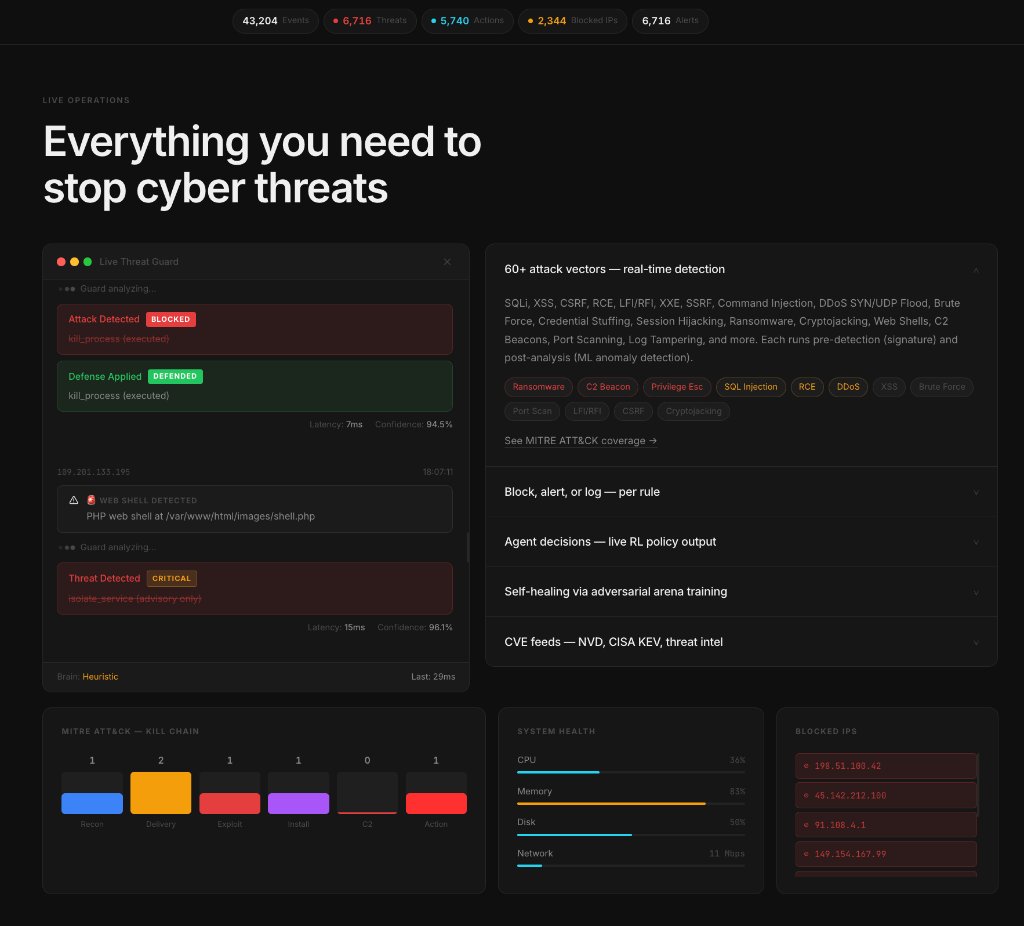Click the BLOCKED badge on Attack Detected

tap(170, 319)
